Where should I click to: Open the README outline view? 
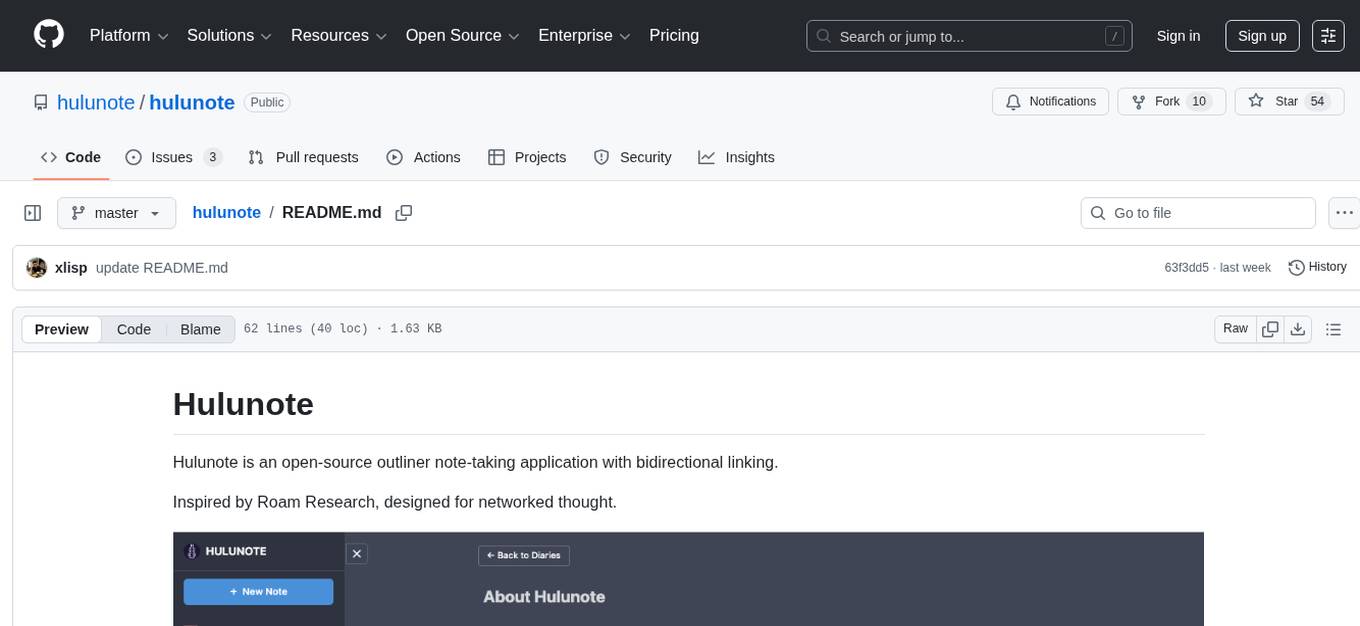[x=1333, y=328]
